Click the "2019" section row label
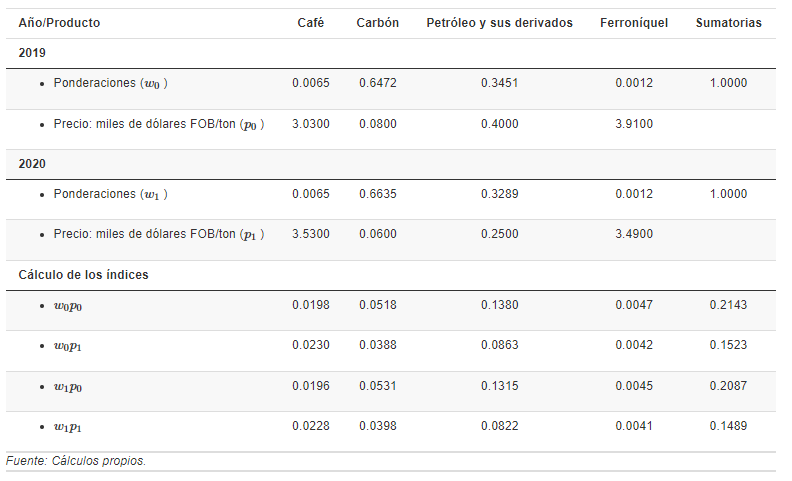 point(32,53)
